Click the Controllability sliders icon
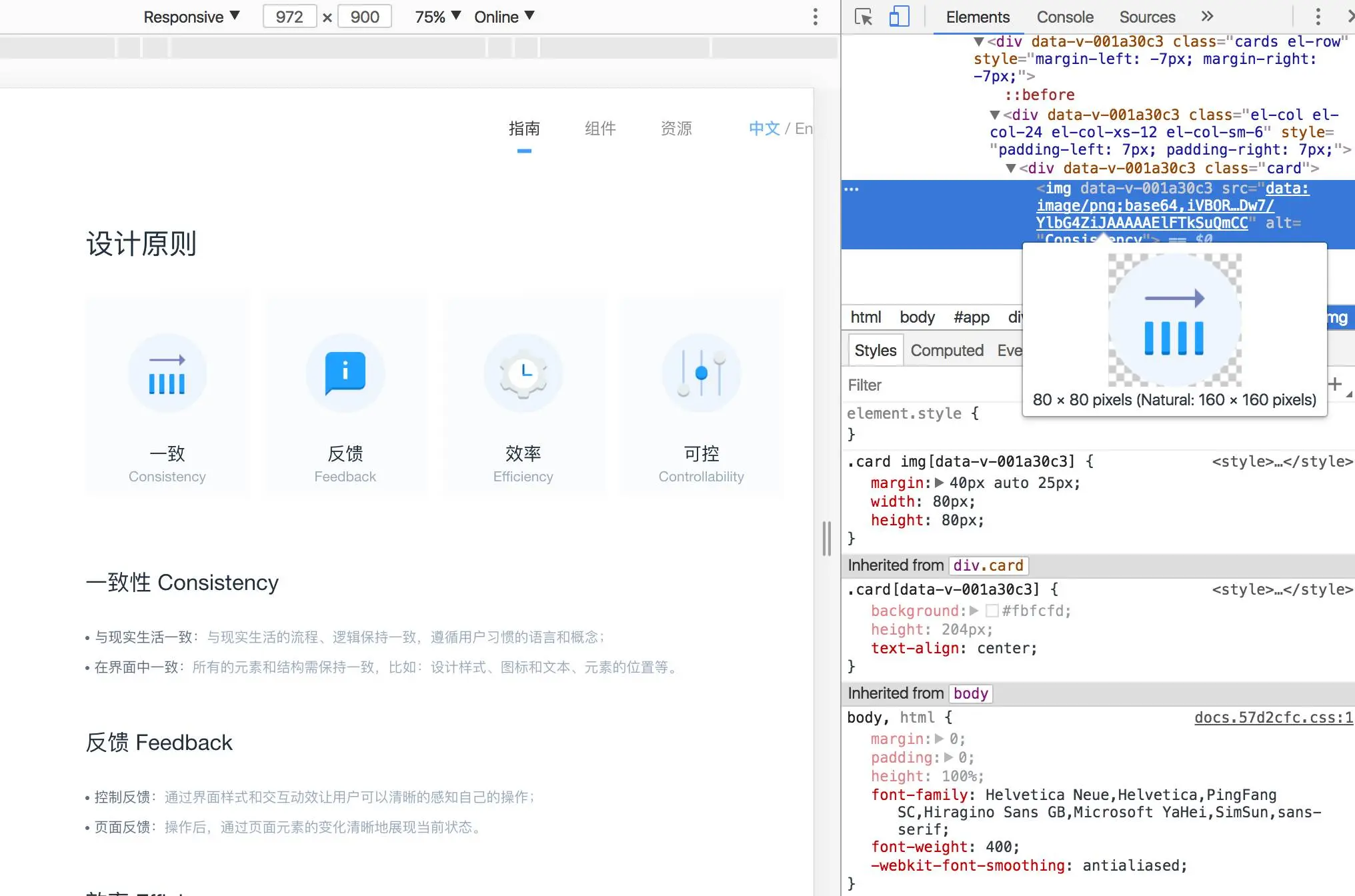The height and width of the screenshot is (896, 1355). (x=701, y=373)
